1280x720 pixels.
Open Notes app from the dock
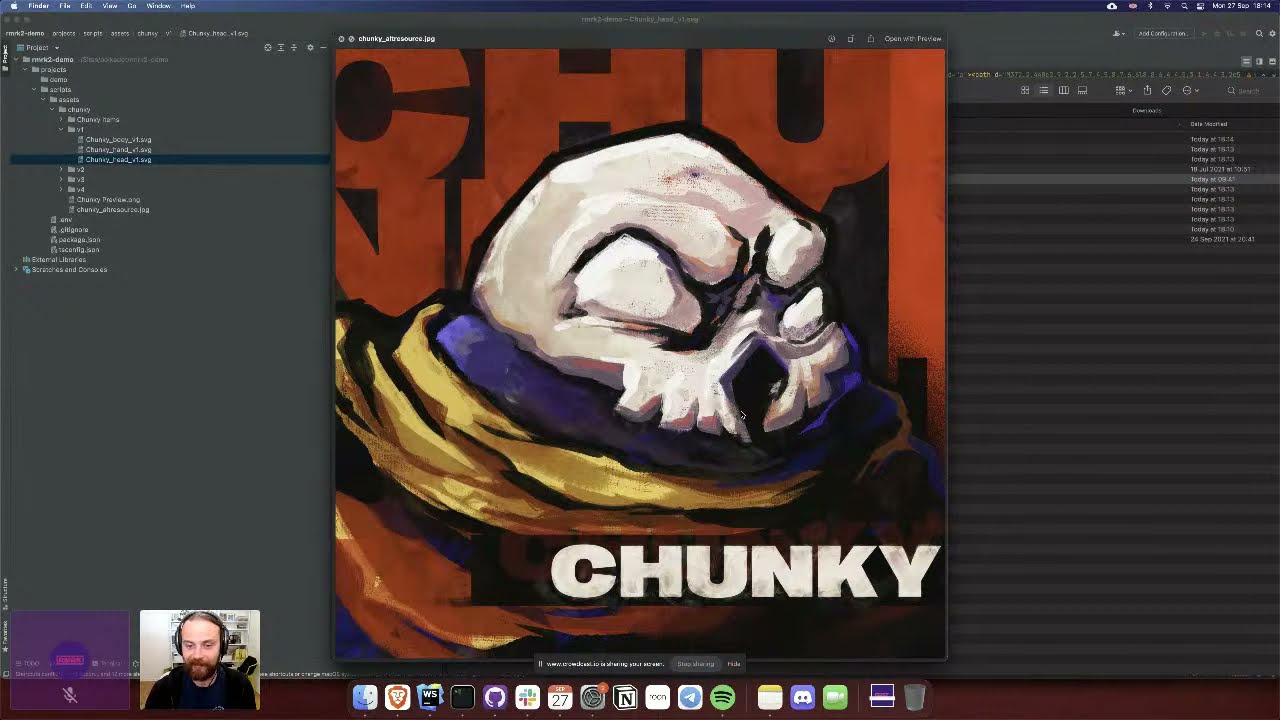(x=770, y=696)
